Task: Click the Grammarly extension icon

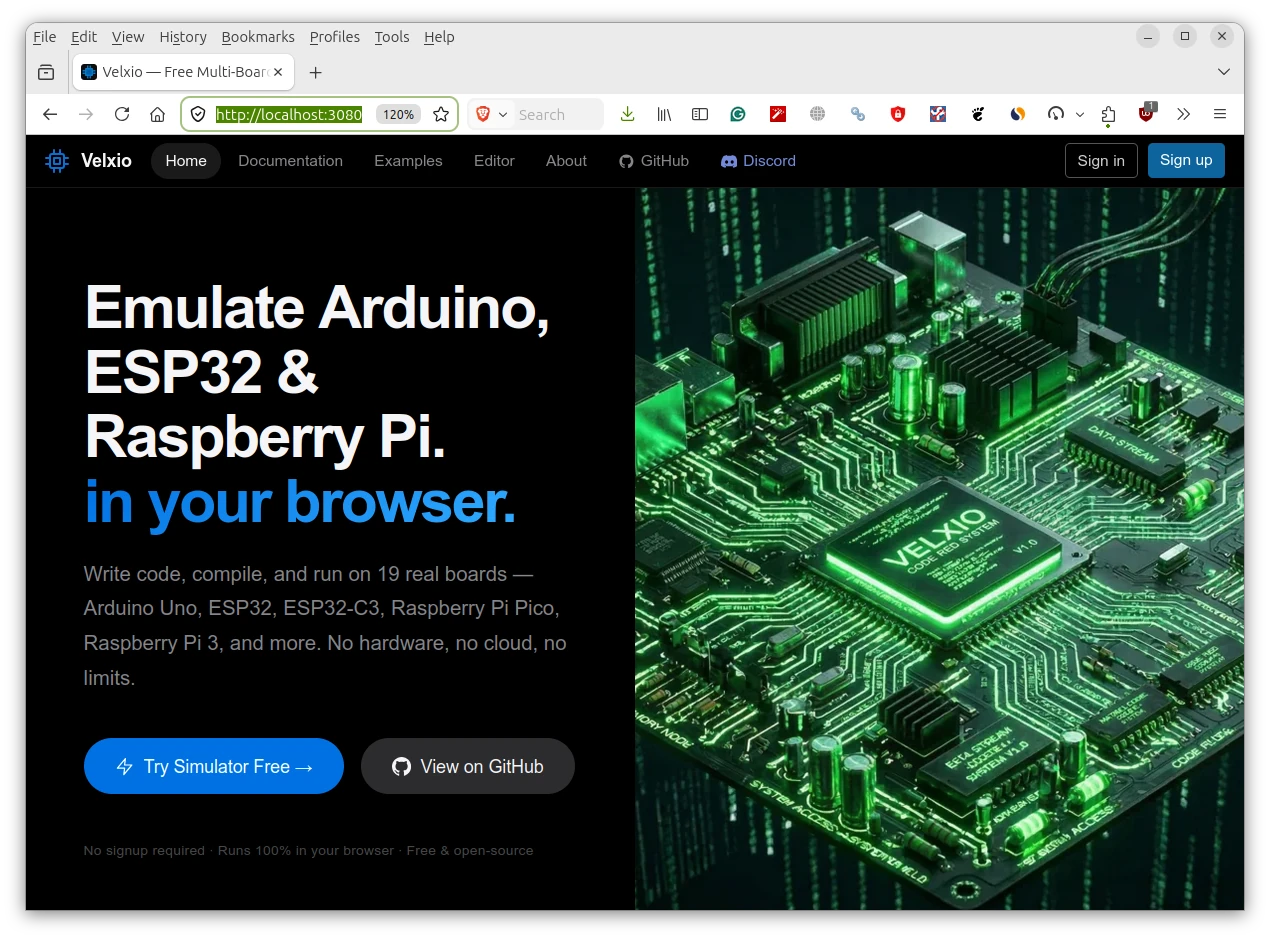Action: tap(738, 115)
